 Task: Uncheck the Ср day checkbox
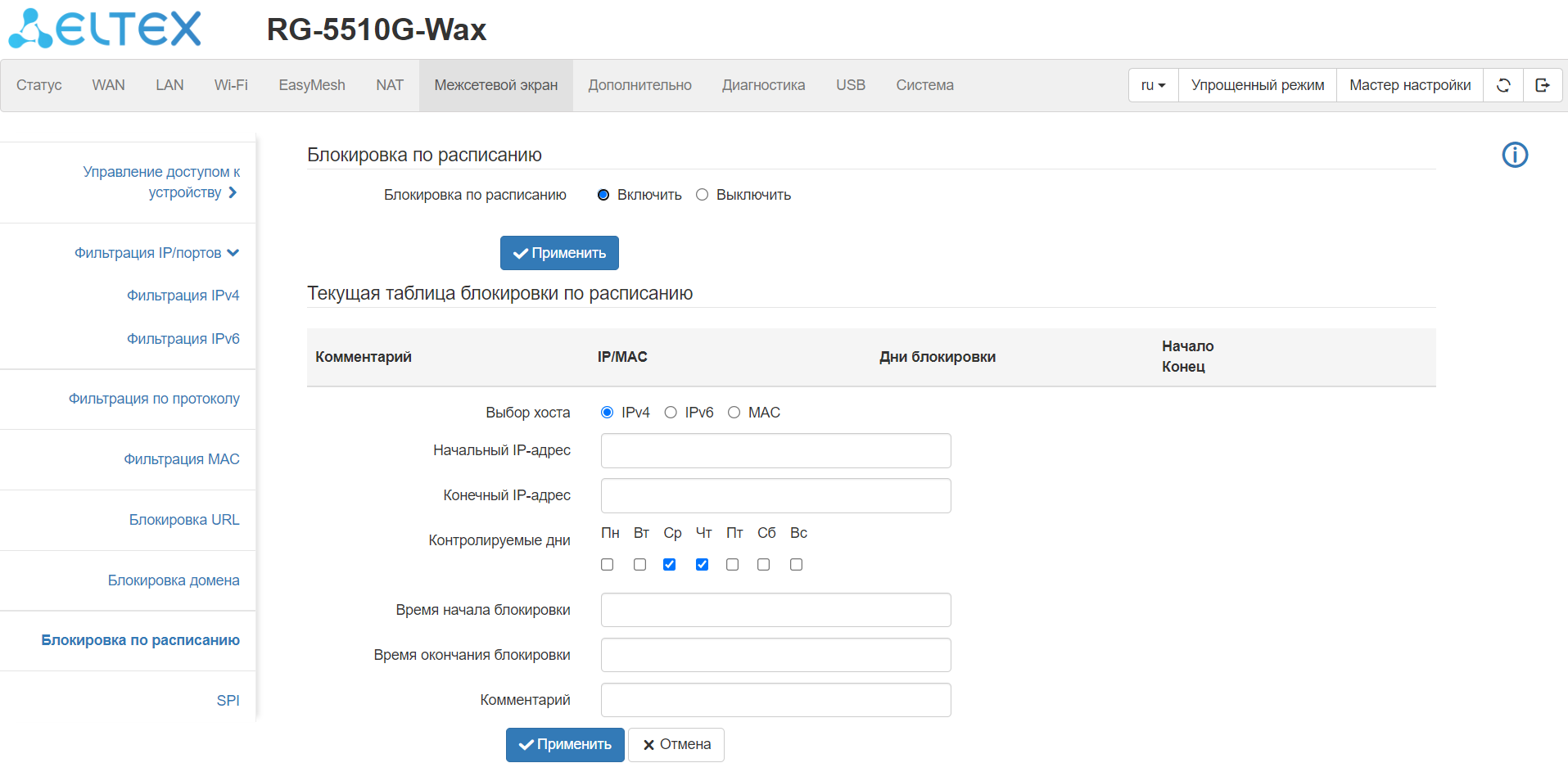pyautogui.click(x=669, y=565)
